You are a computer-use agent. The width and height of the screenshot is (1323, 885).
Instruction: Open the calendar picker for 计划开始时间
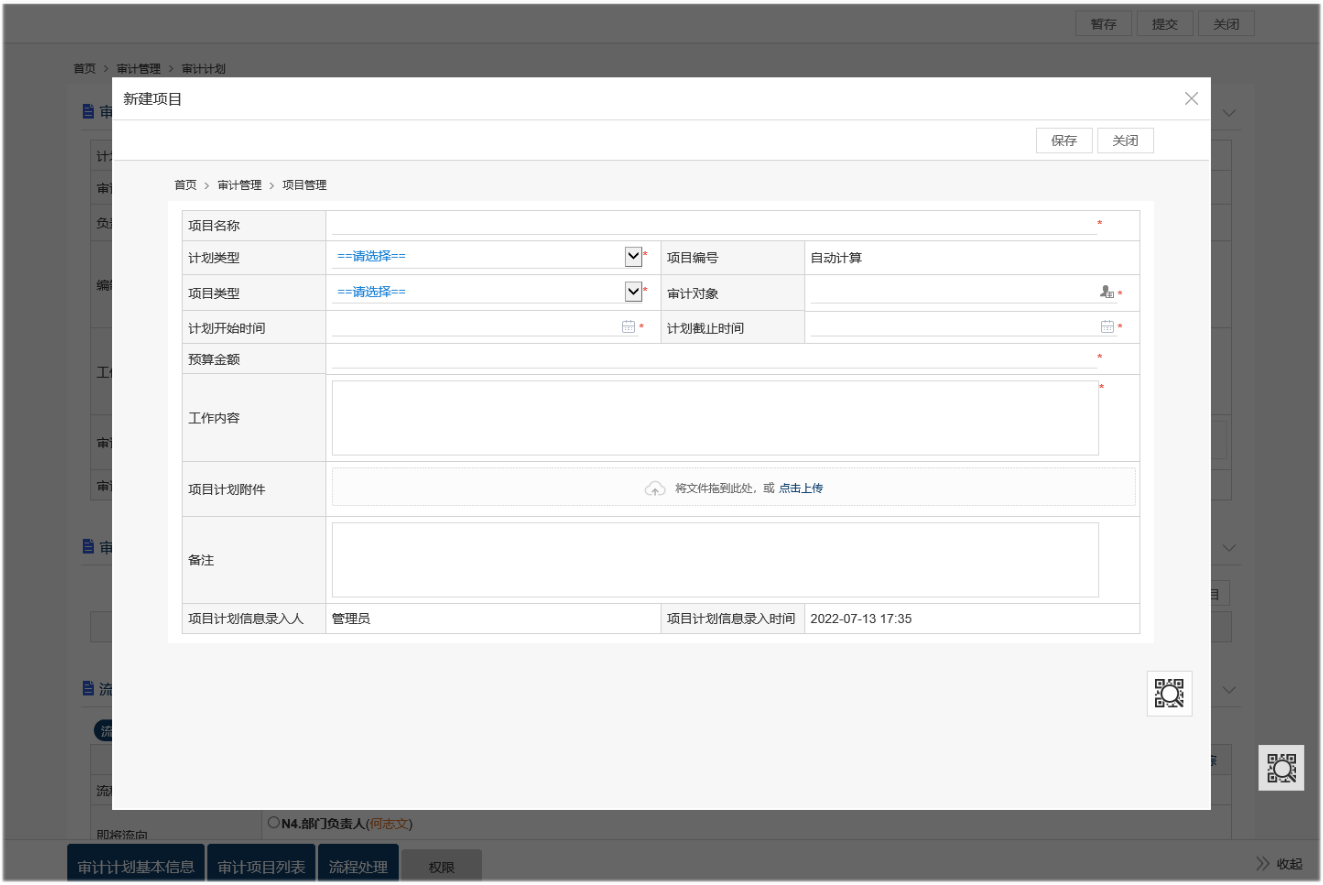tap(628, 326)
